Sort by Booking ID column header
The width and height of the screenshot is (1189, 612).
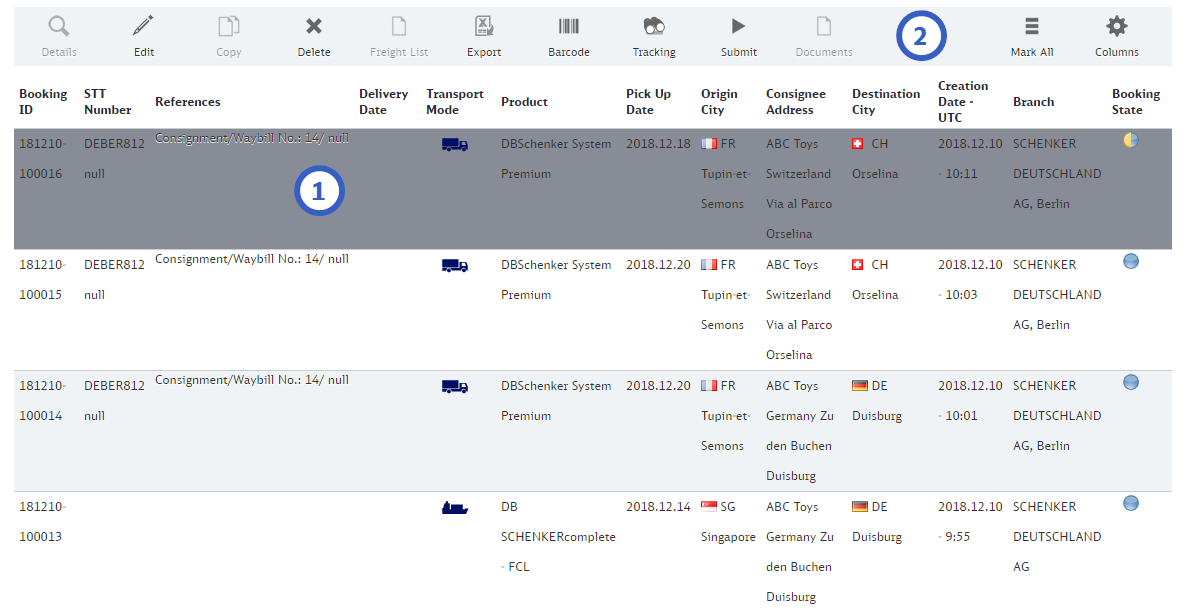tap(43, 102)
